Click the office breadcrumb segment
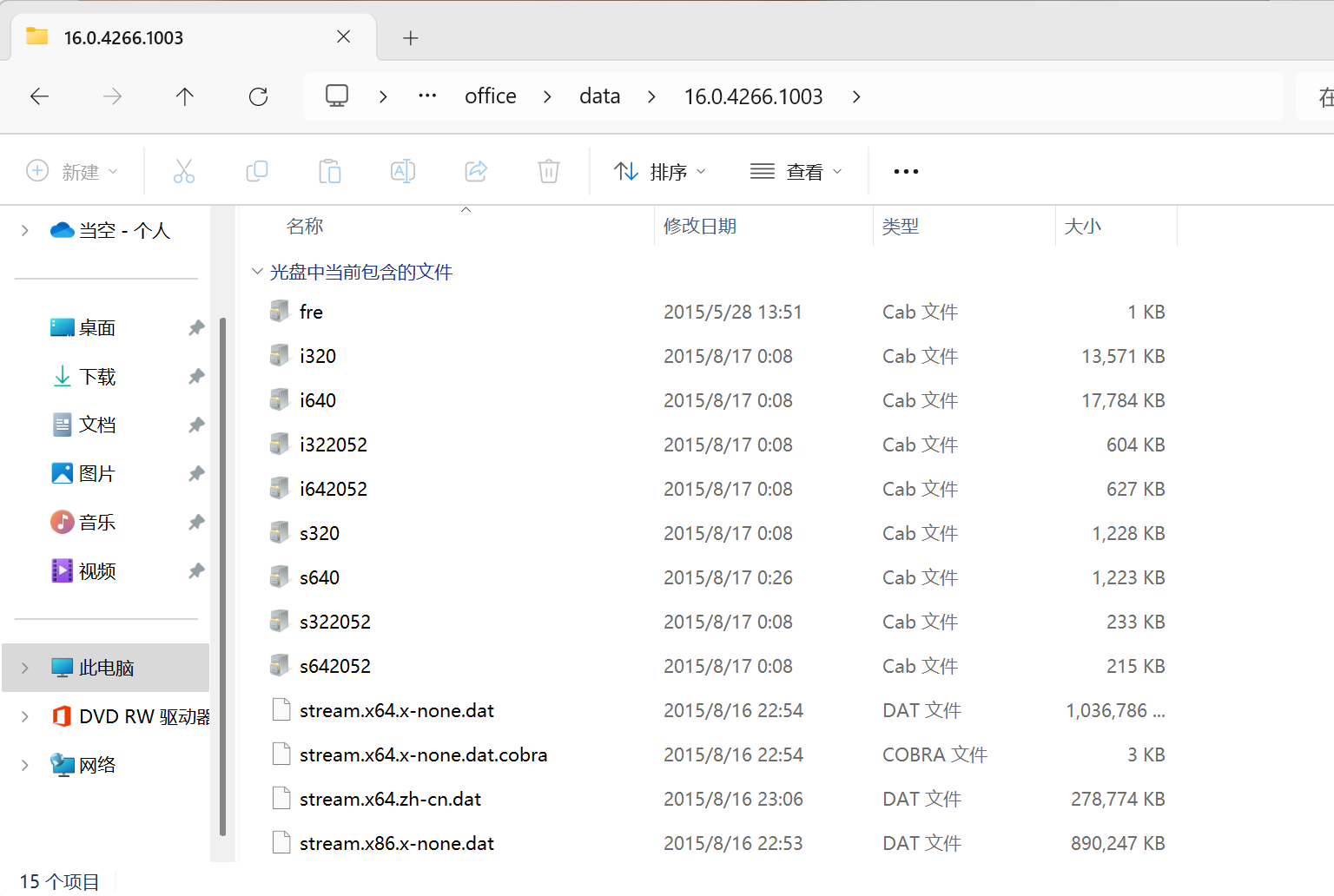Screen dimensions: 1334x896 pos(490,96)
